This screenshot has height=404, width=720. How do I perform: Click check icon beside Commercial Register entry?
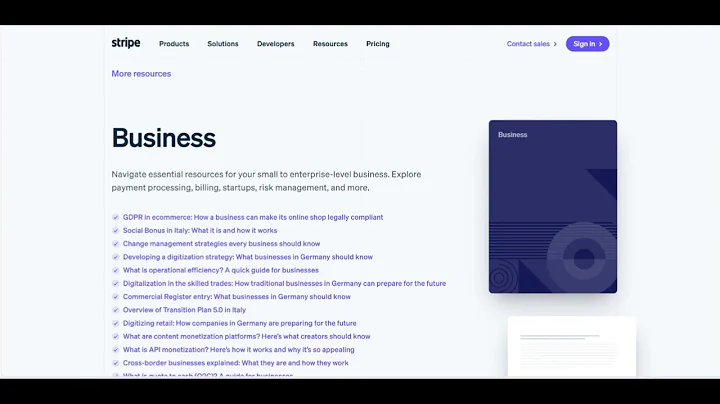[x=116, y=297]
